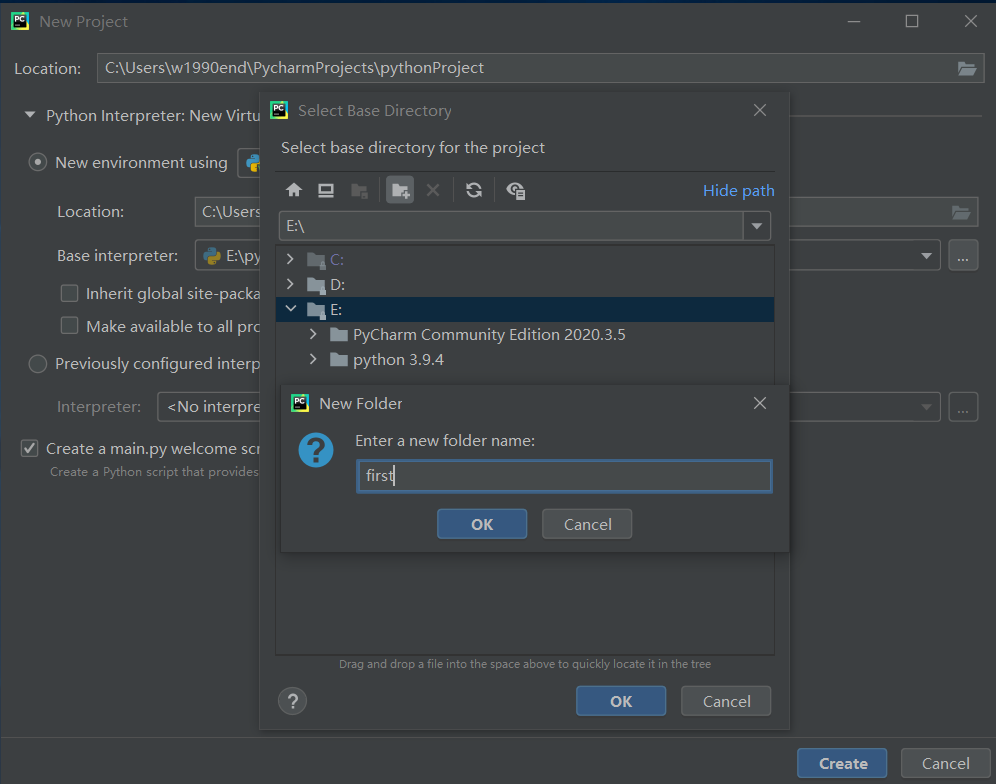Click the Hide path link
Viewport: 996px width, 784px height.
738,191
